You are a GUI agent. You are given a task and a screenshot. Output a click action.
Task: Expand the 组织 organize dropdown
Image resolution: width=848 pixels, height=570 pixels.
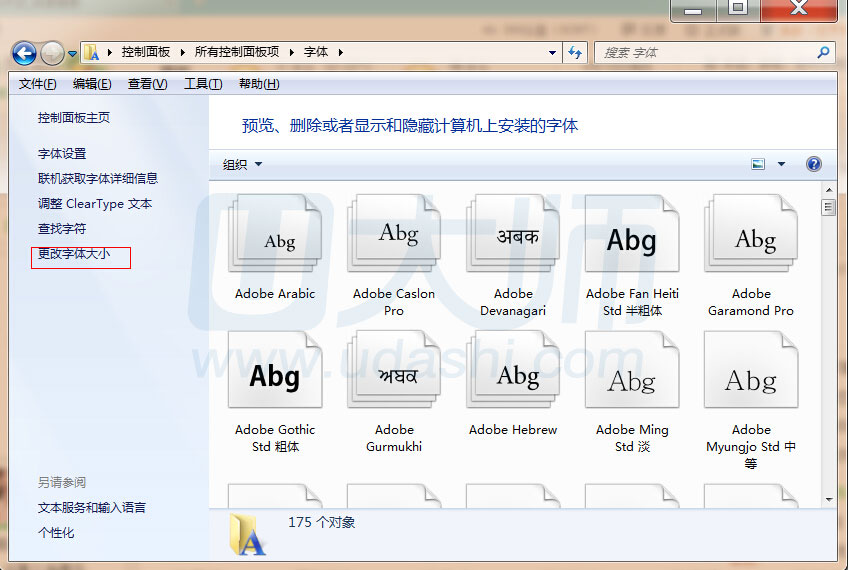(x=242, y=165)
